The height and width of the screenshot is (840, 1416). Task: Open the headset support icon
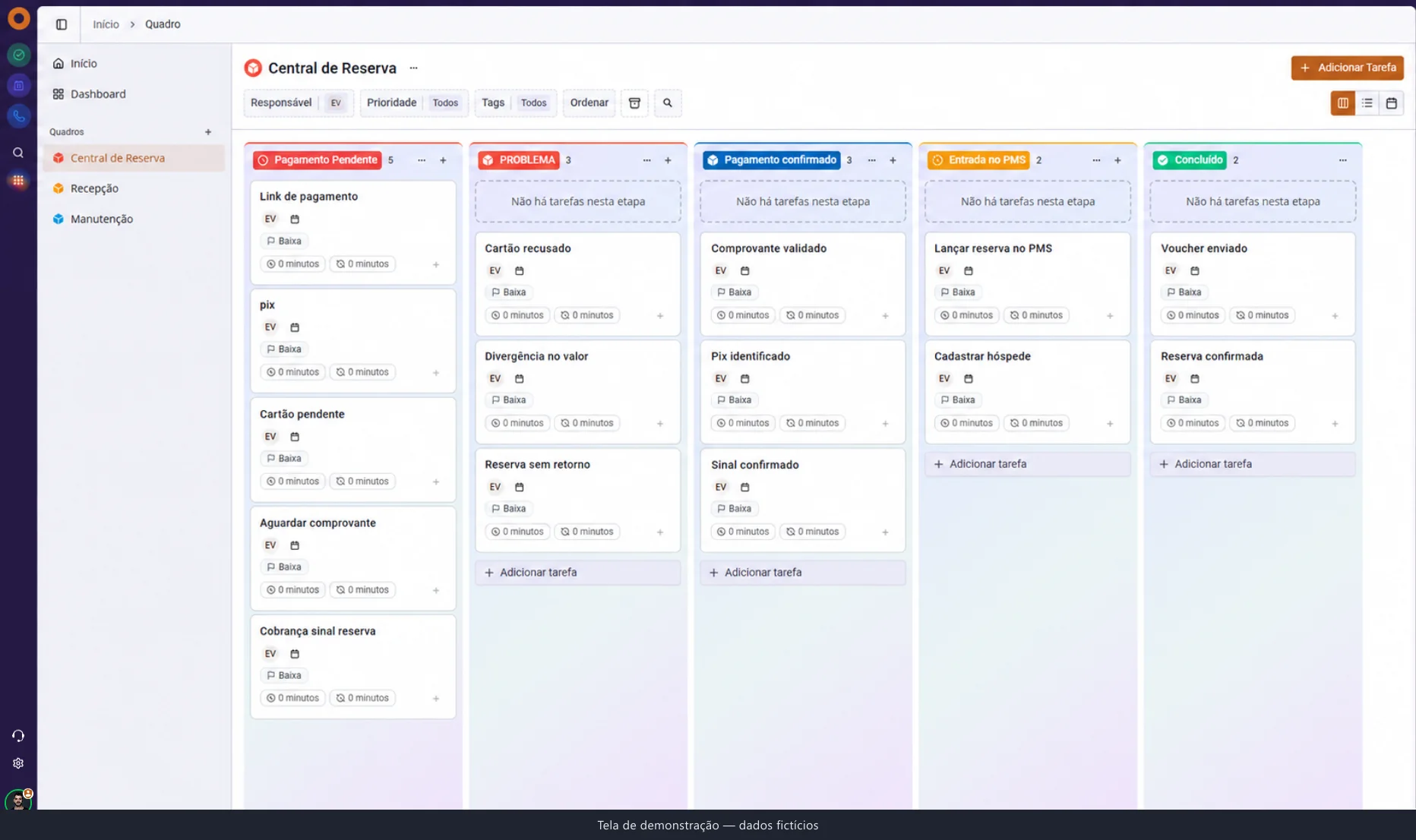pos(18,736)
